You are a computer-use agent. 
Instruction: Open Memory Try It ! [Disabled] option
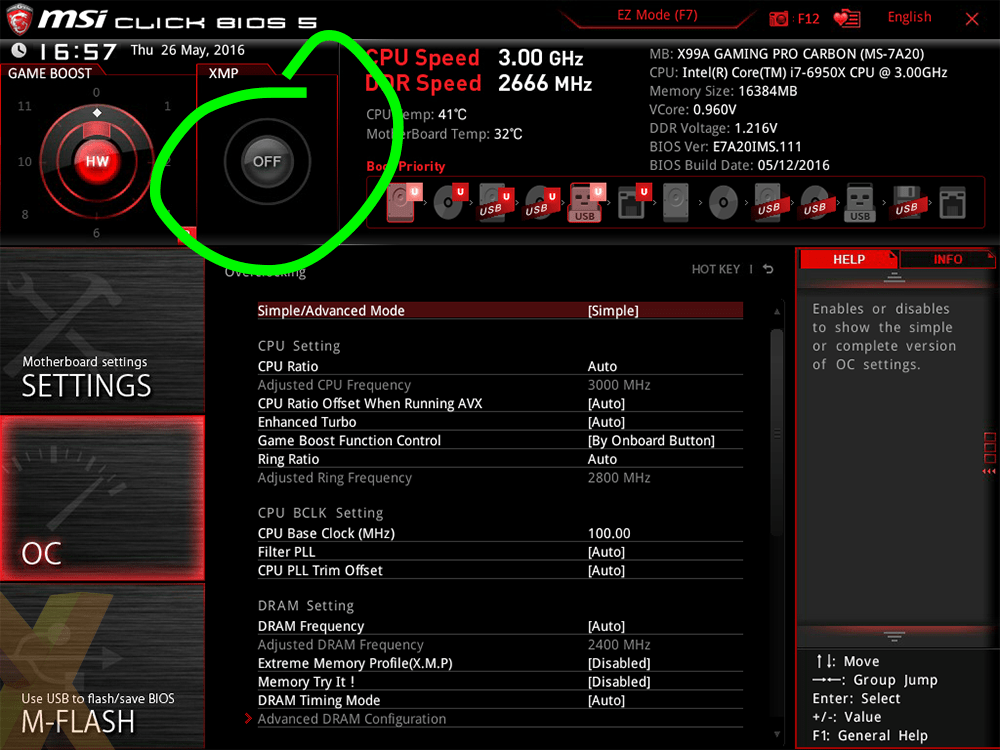pyautogui.click(x=500, y=681)
